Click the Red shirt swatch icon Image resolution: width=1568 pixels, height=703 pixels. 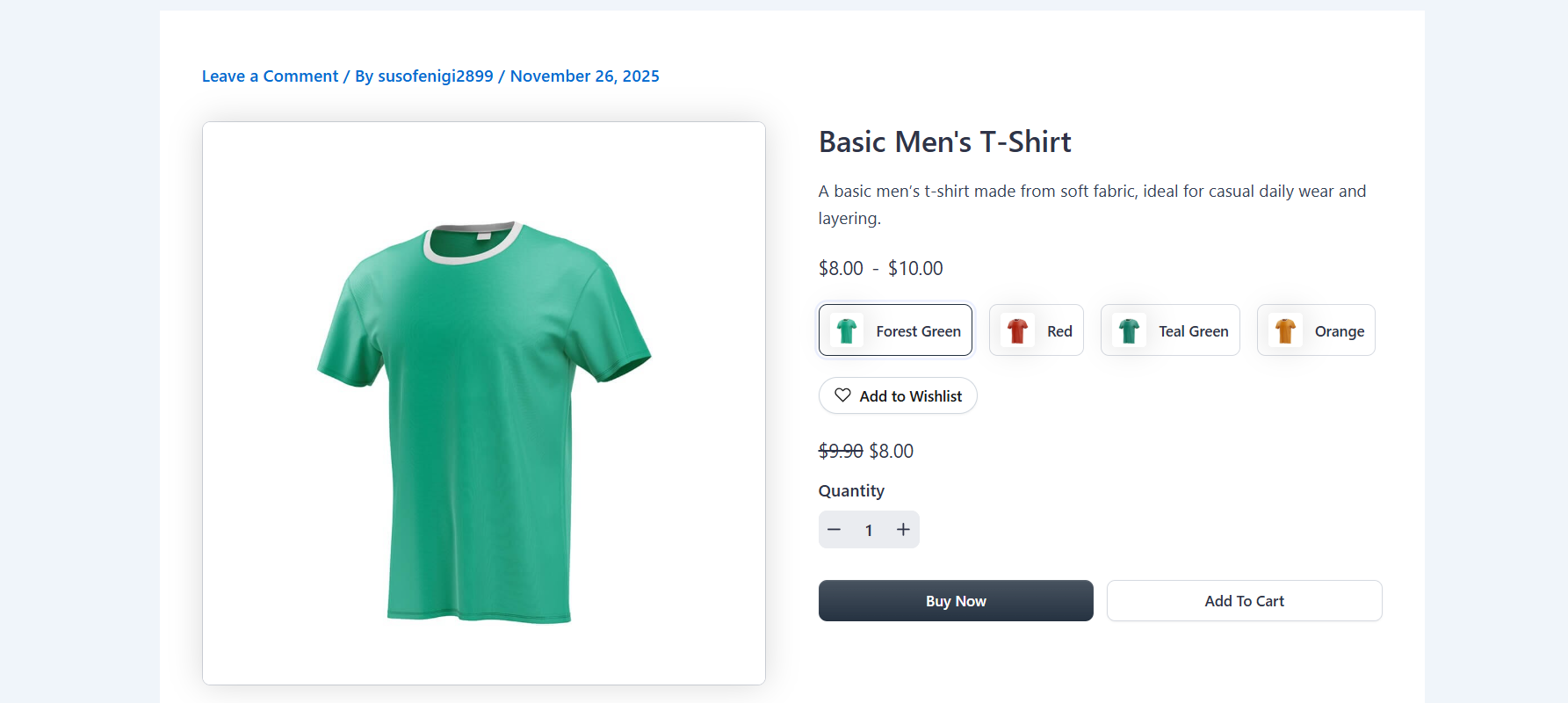tap(1017, 331)
